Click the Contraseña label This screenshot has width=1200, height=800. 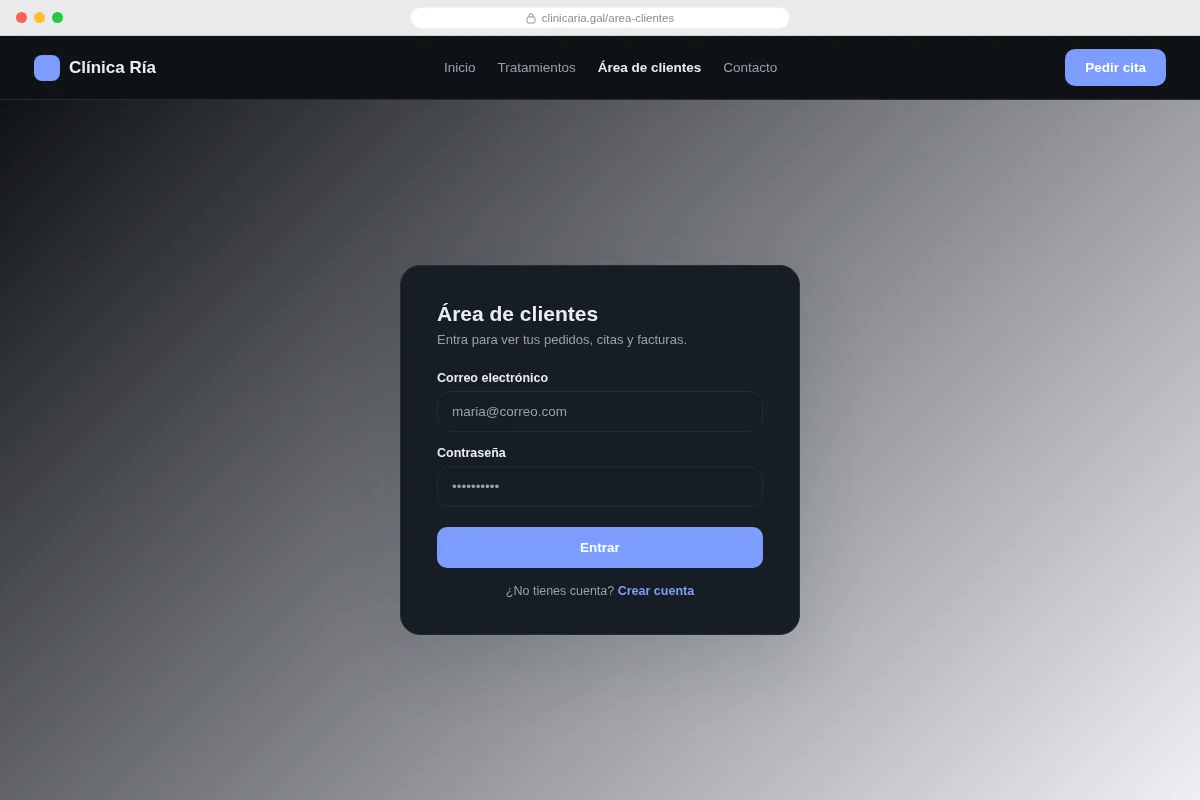[471, 453]
